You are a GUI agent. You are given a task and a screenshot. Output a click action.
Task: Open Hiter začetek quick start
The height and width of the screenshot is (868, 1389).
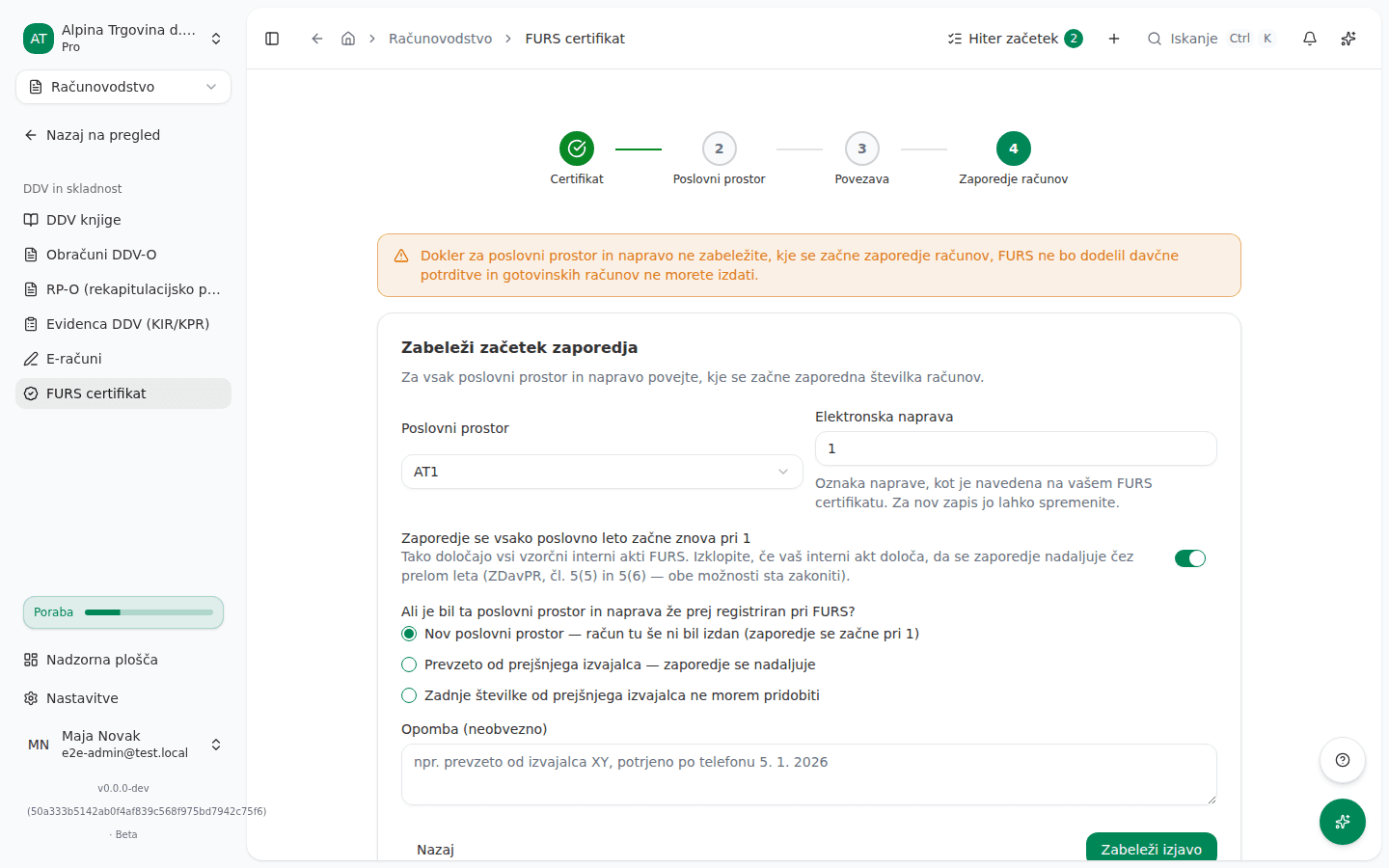click(1016, 39)
